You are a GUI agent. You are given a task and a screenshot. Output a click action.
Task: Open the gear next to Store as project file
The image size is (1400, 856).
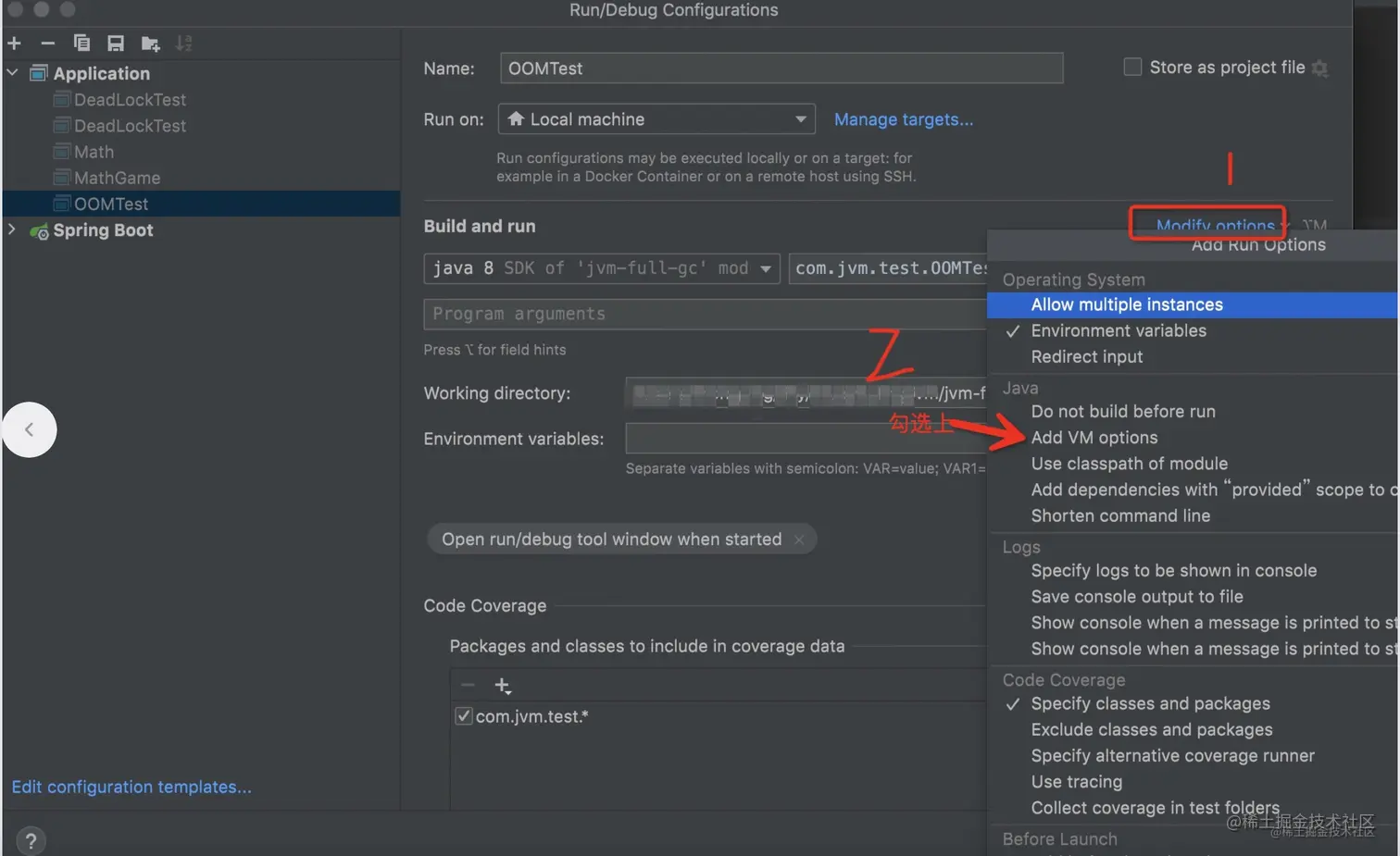click(x=1320, y=68)
